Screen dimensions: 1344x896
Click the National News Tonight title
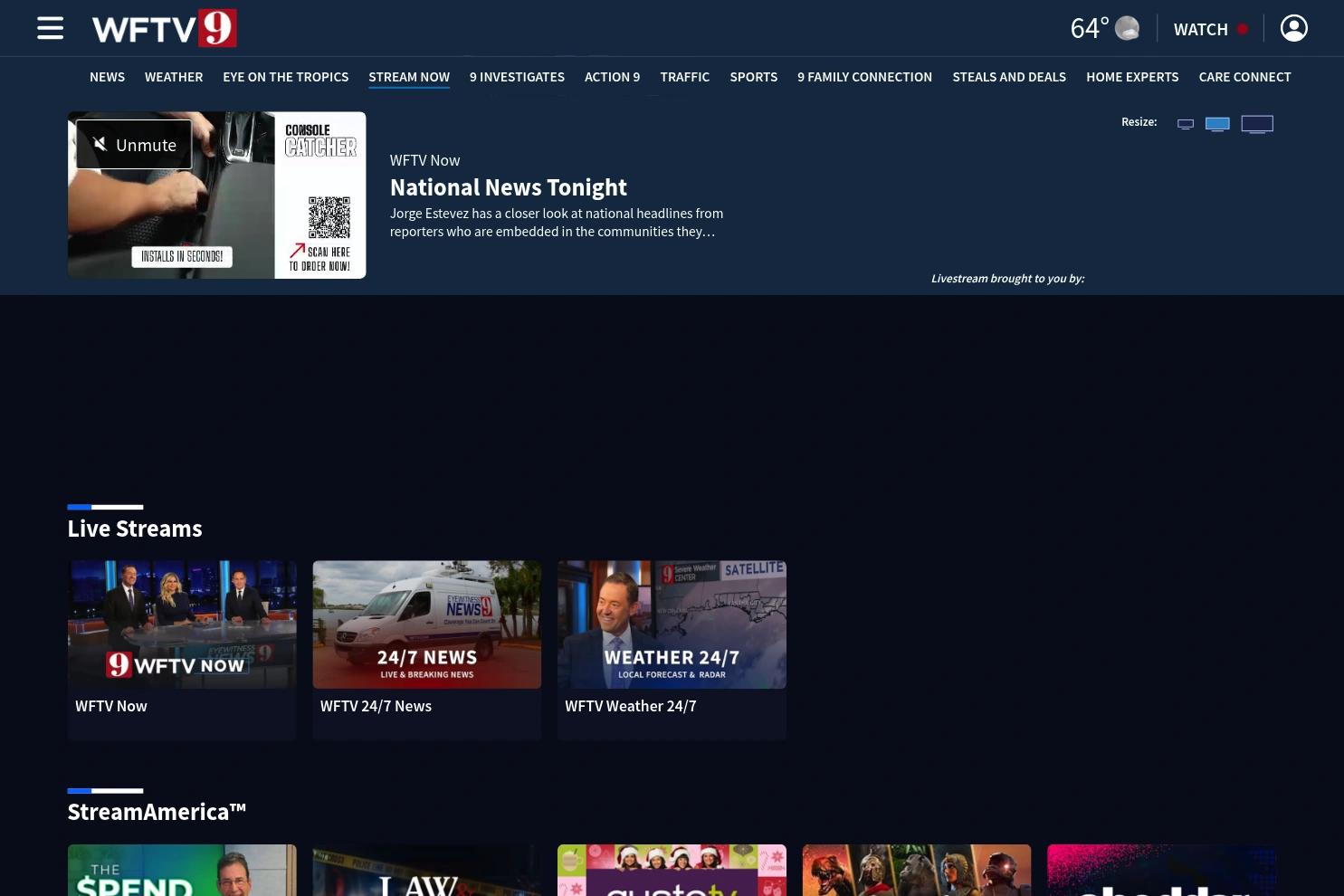508,187
